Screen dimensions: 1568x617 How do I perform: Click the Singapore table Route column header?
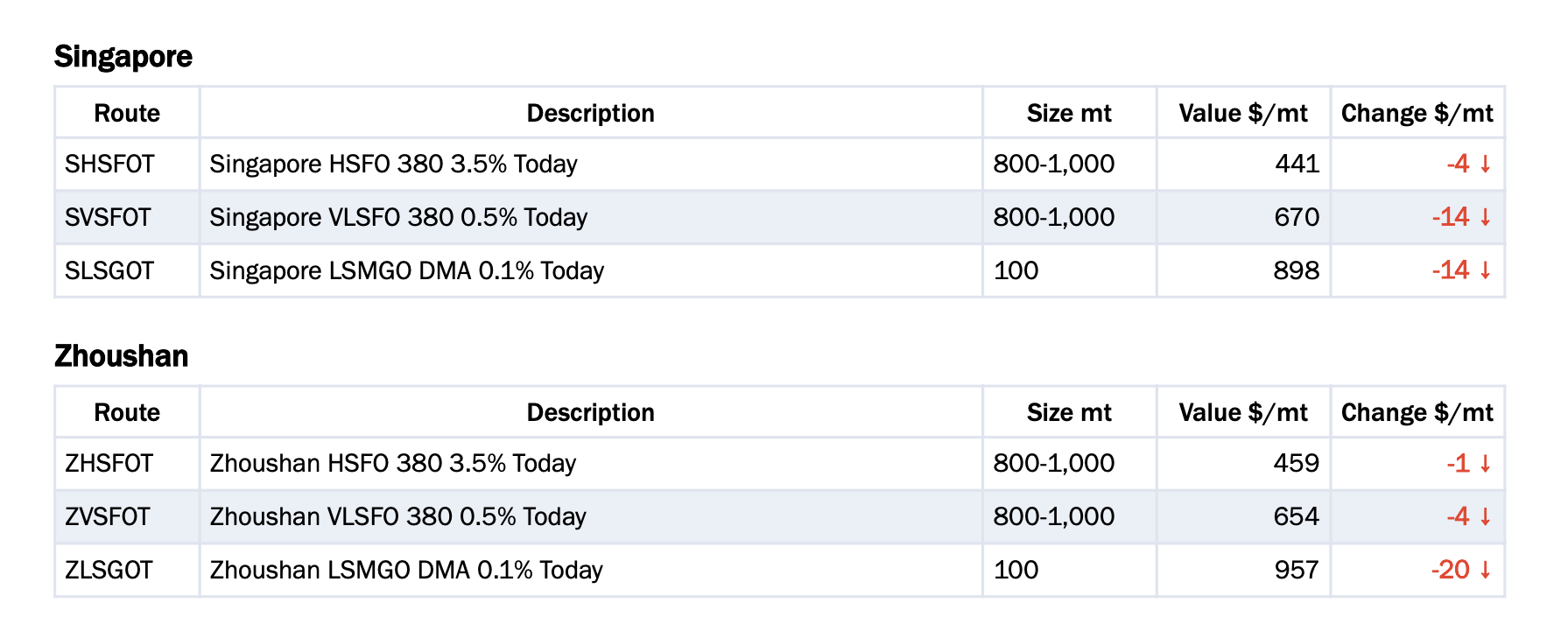127,113
